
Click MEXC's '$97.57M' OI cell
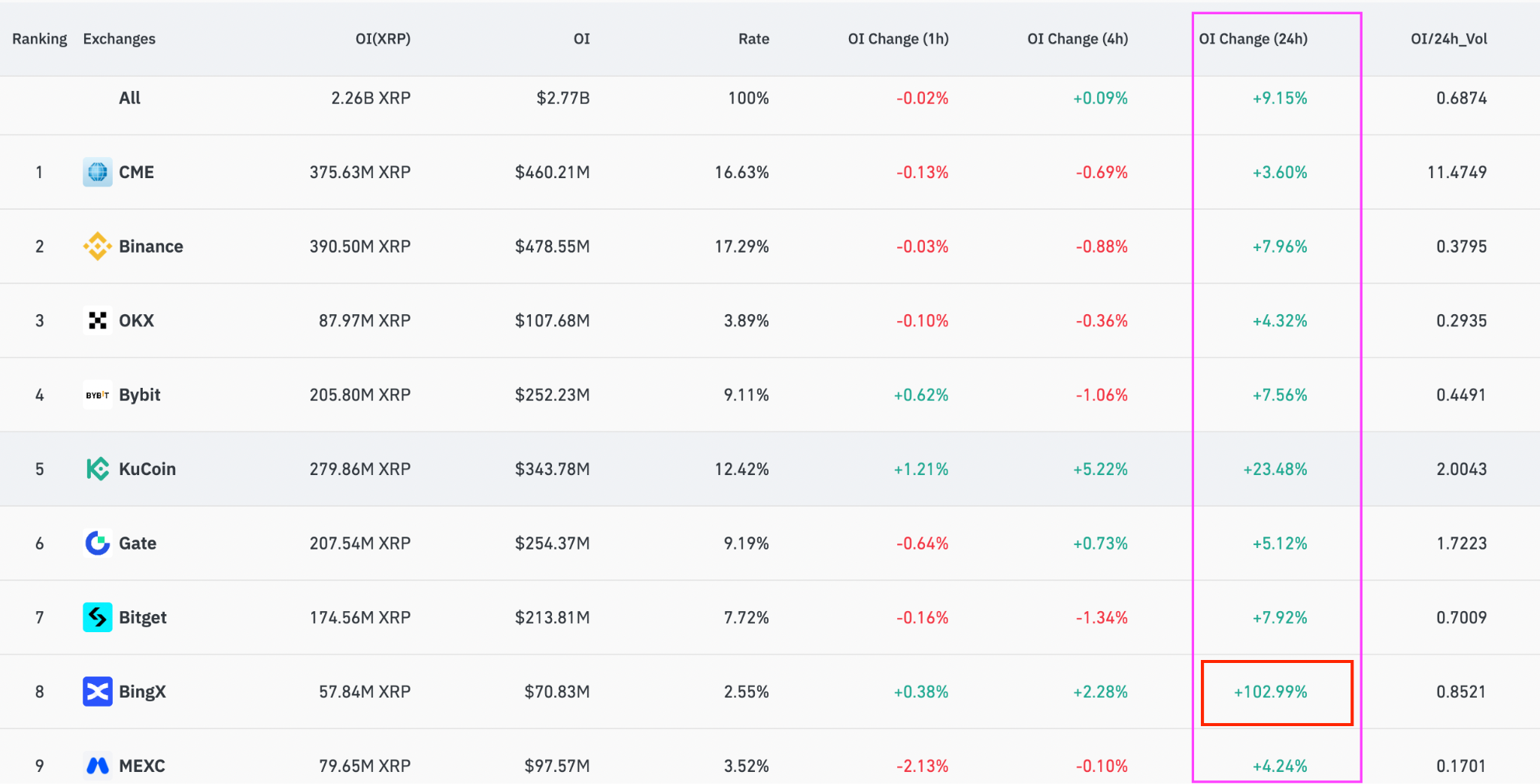(557, 766)
